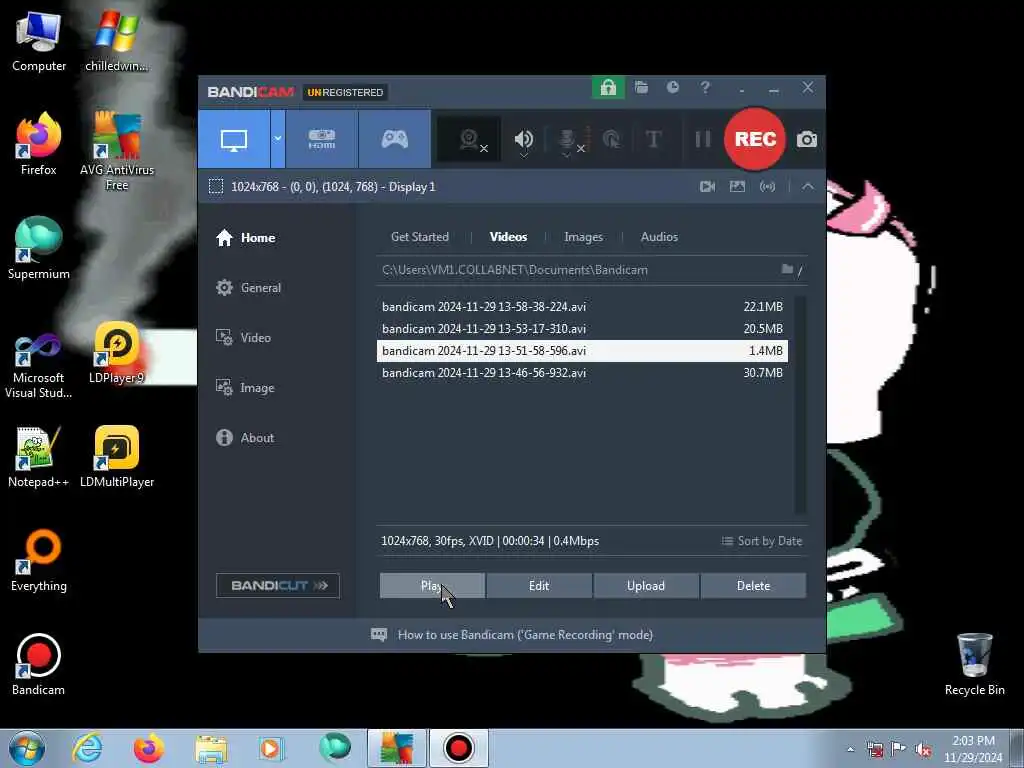Image resolution: width=1024 pixels, height=768 pixels.
Task: Start recording with the REC button
Action: pos(755,139)
